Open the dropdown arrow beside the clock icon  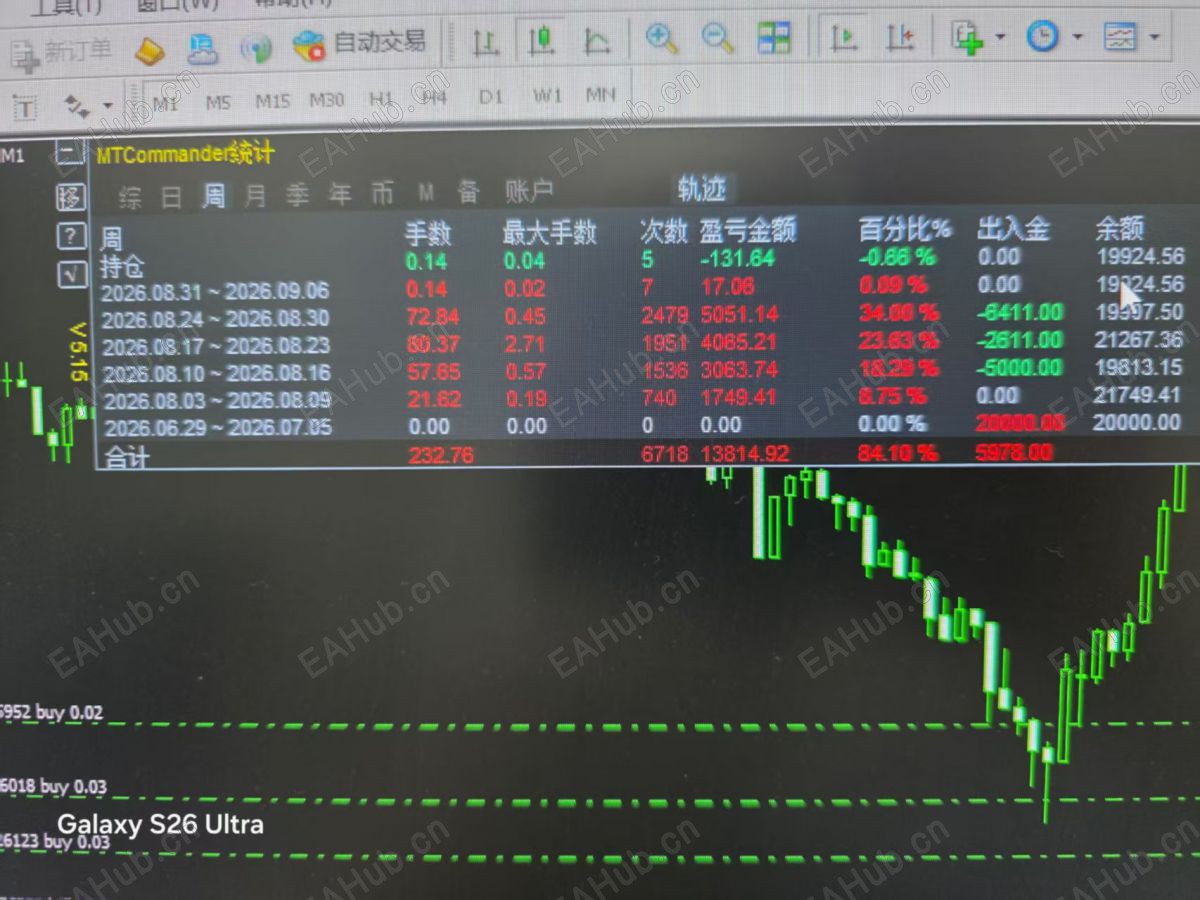tap(1077, 38)
